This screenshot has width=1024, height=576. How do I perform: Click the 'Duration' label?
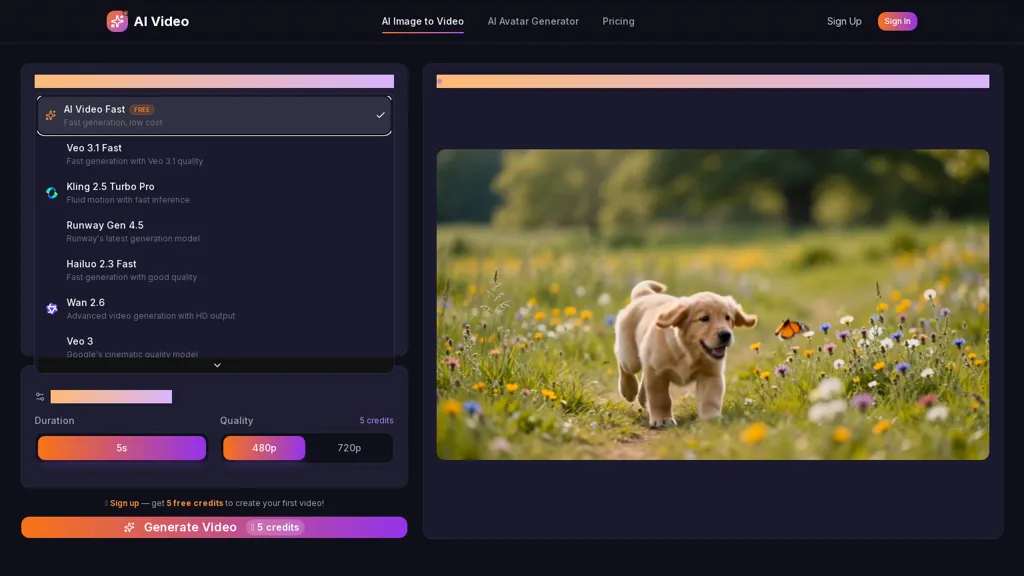click(x=54, y=421)
